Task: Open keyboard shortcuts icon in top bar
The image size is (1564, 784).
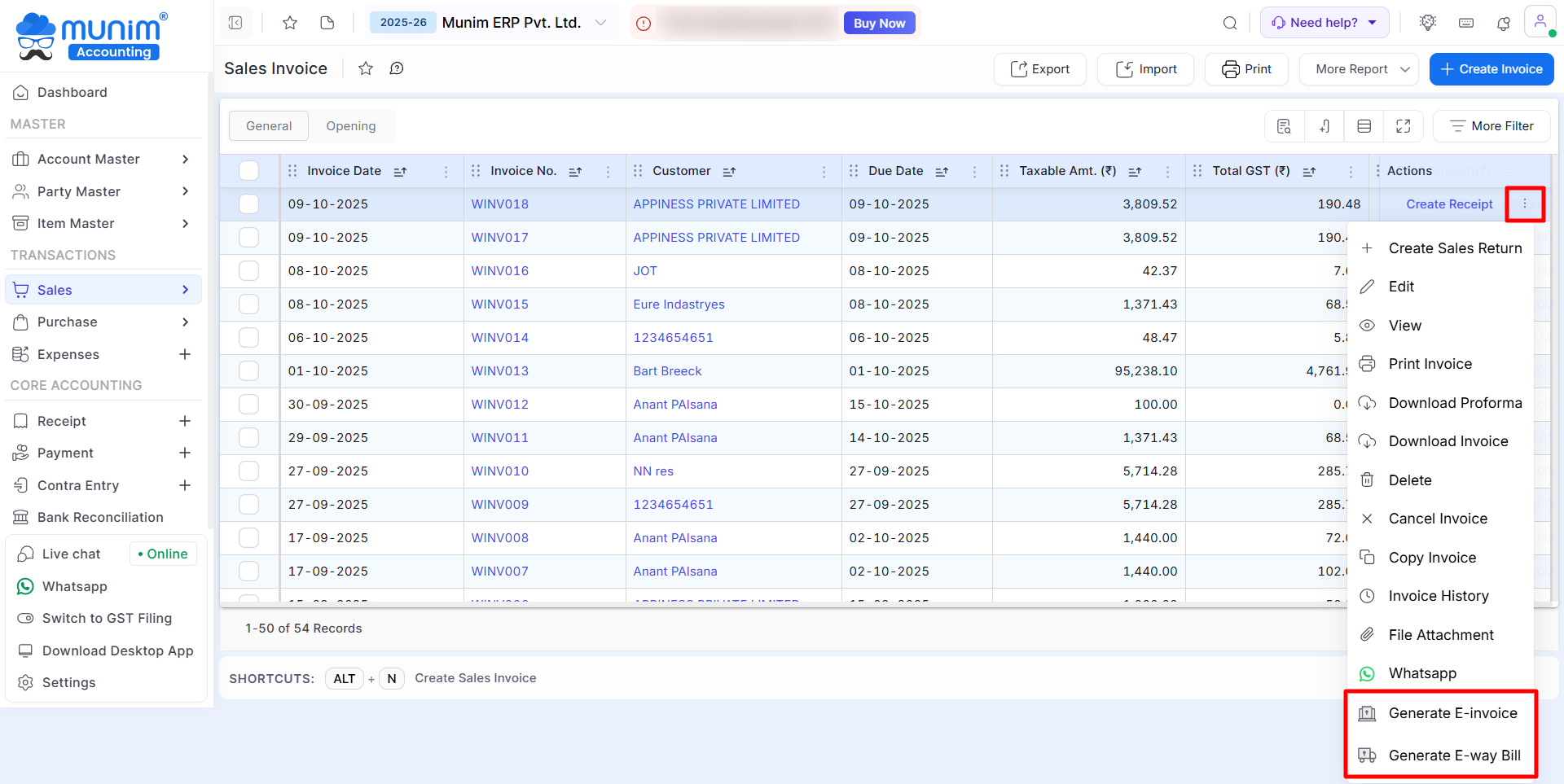Action: click(x=1465, y=23)
